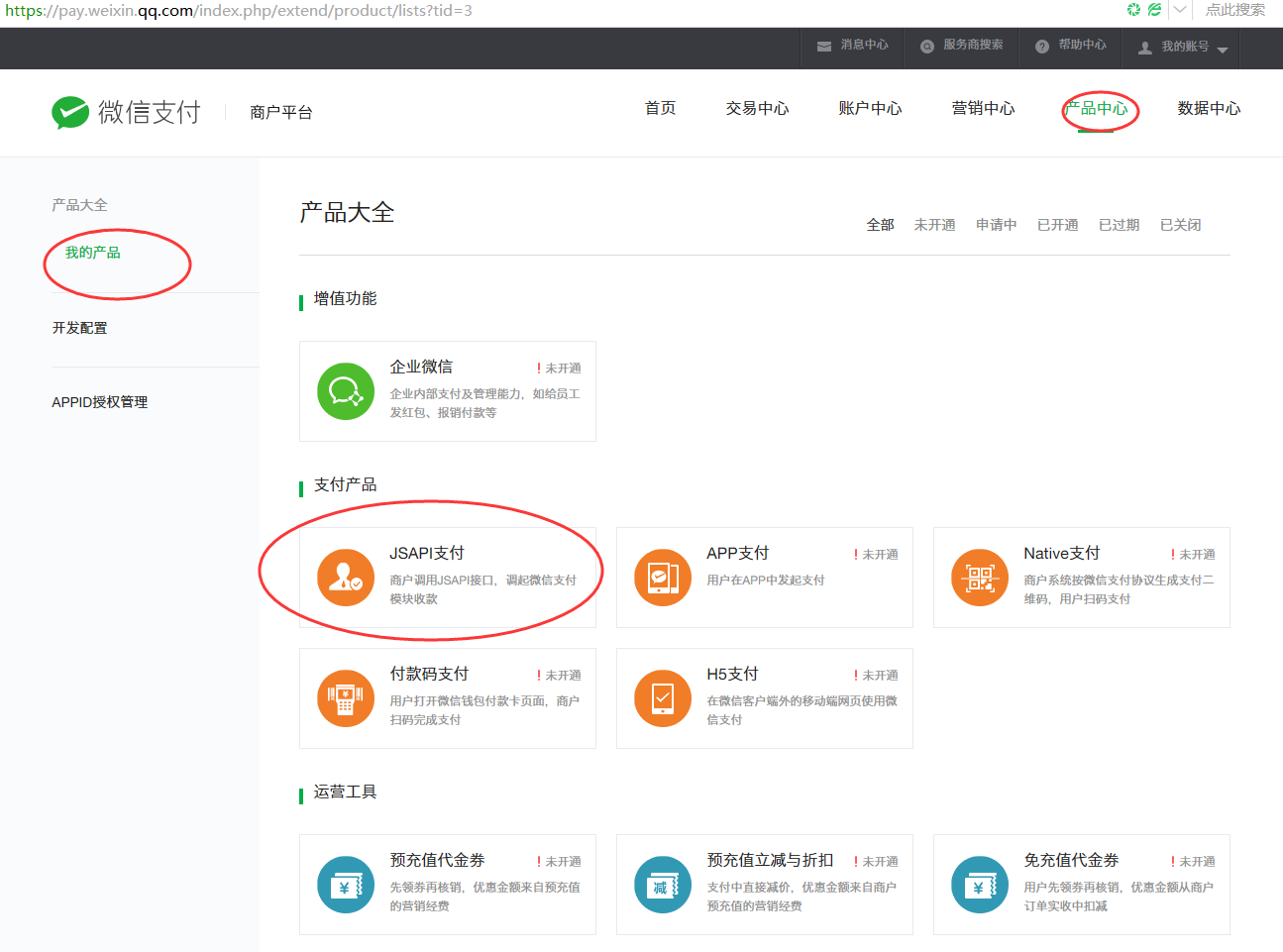
Task: Click the my account person icon
Action: click(1145, 47)
